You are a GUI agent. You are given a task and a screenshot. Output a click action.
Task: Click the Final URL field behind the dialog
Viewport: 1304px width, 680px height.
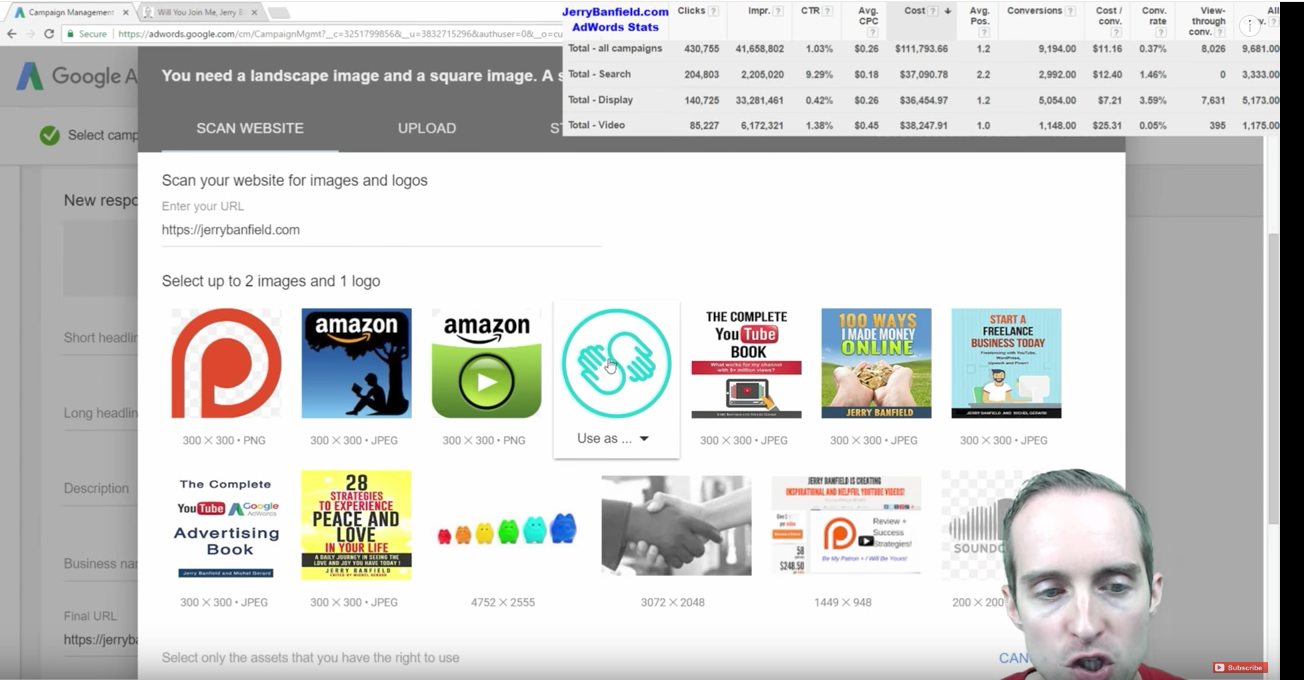tap(100, 640)
